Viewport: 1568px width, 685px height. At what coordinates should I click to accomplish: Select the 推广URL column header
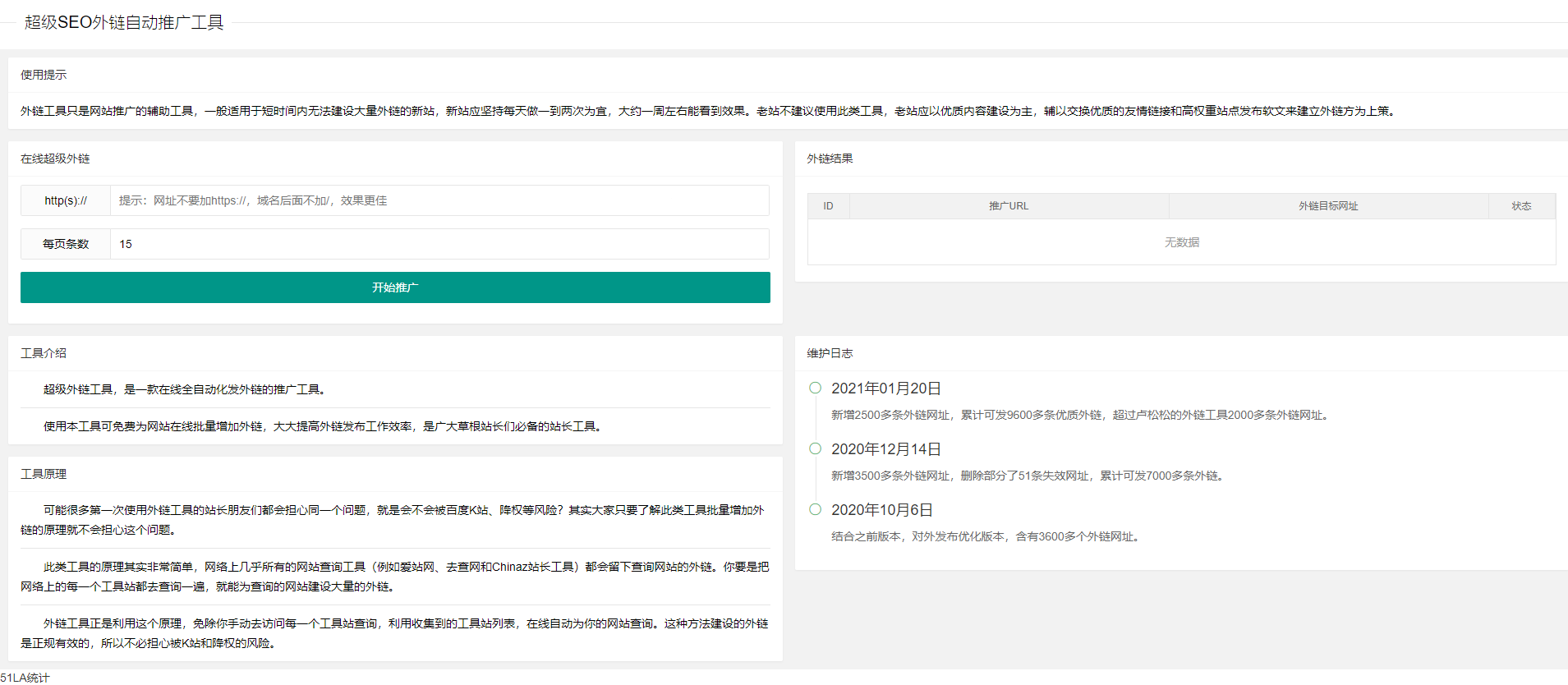[1009, 206]
